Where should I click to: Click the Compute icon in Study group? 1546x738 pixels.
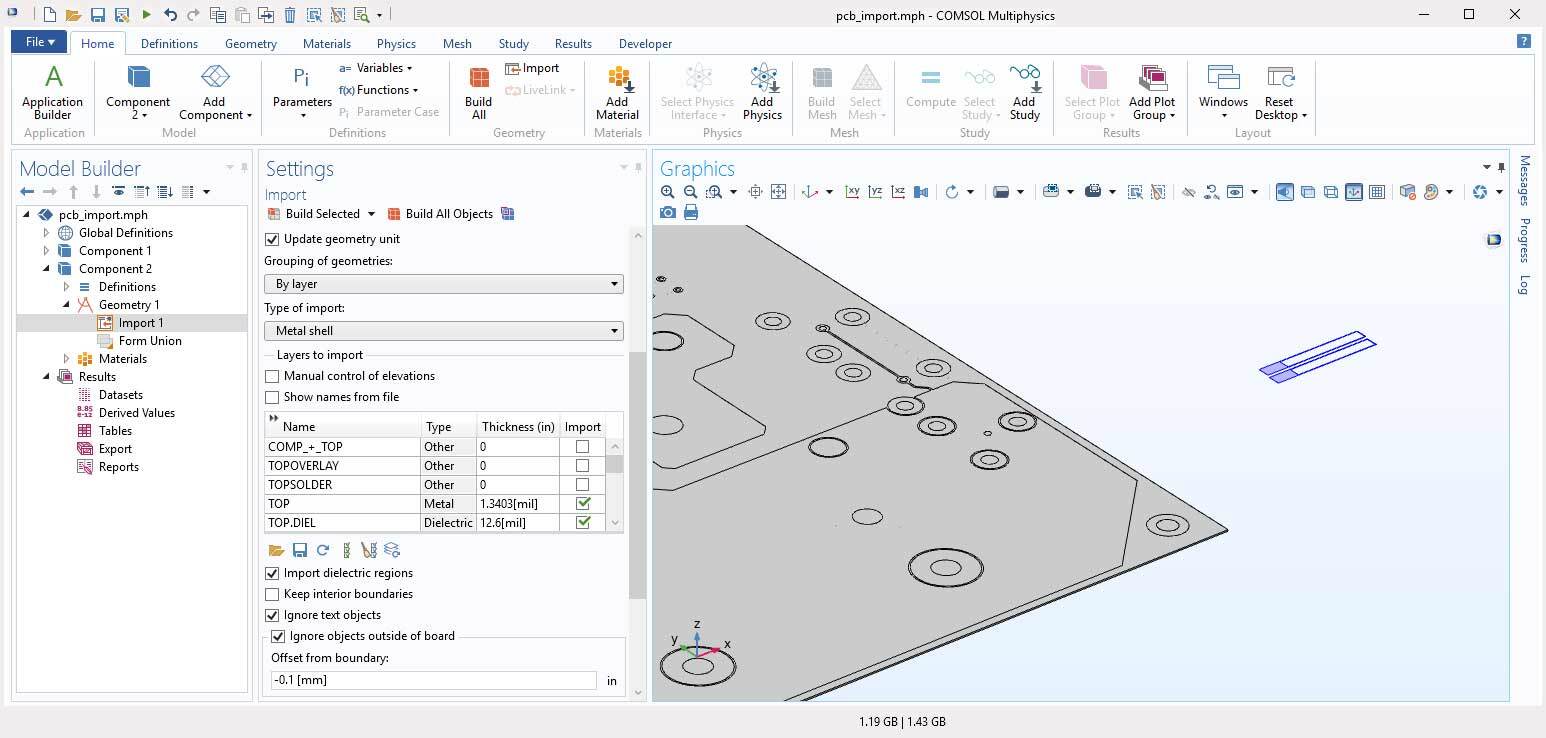930,90
